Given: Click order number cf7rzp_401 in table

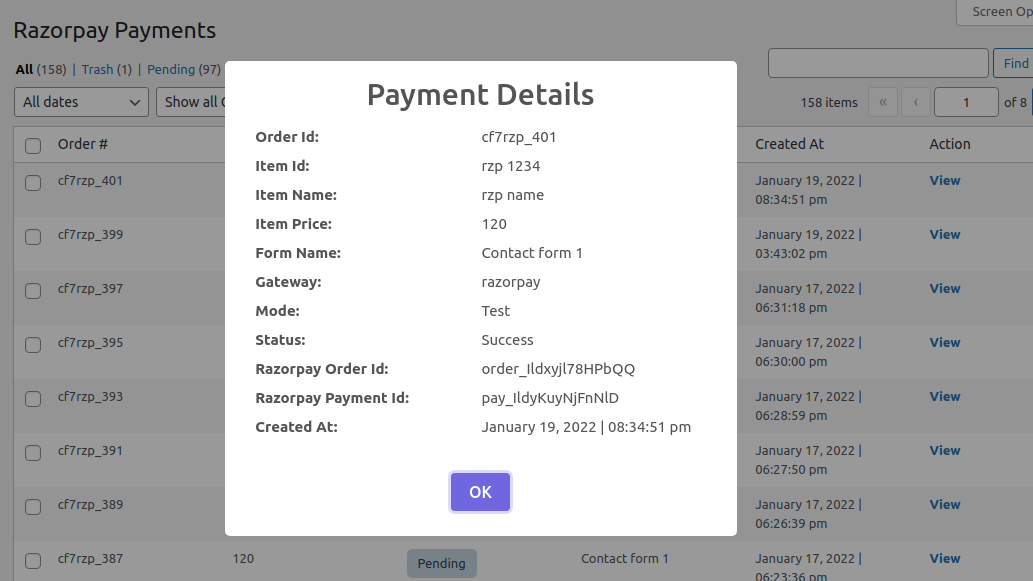Looking at the screenshot, I should 90,180.
